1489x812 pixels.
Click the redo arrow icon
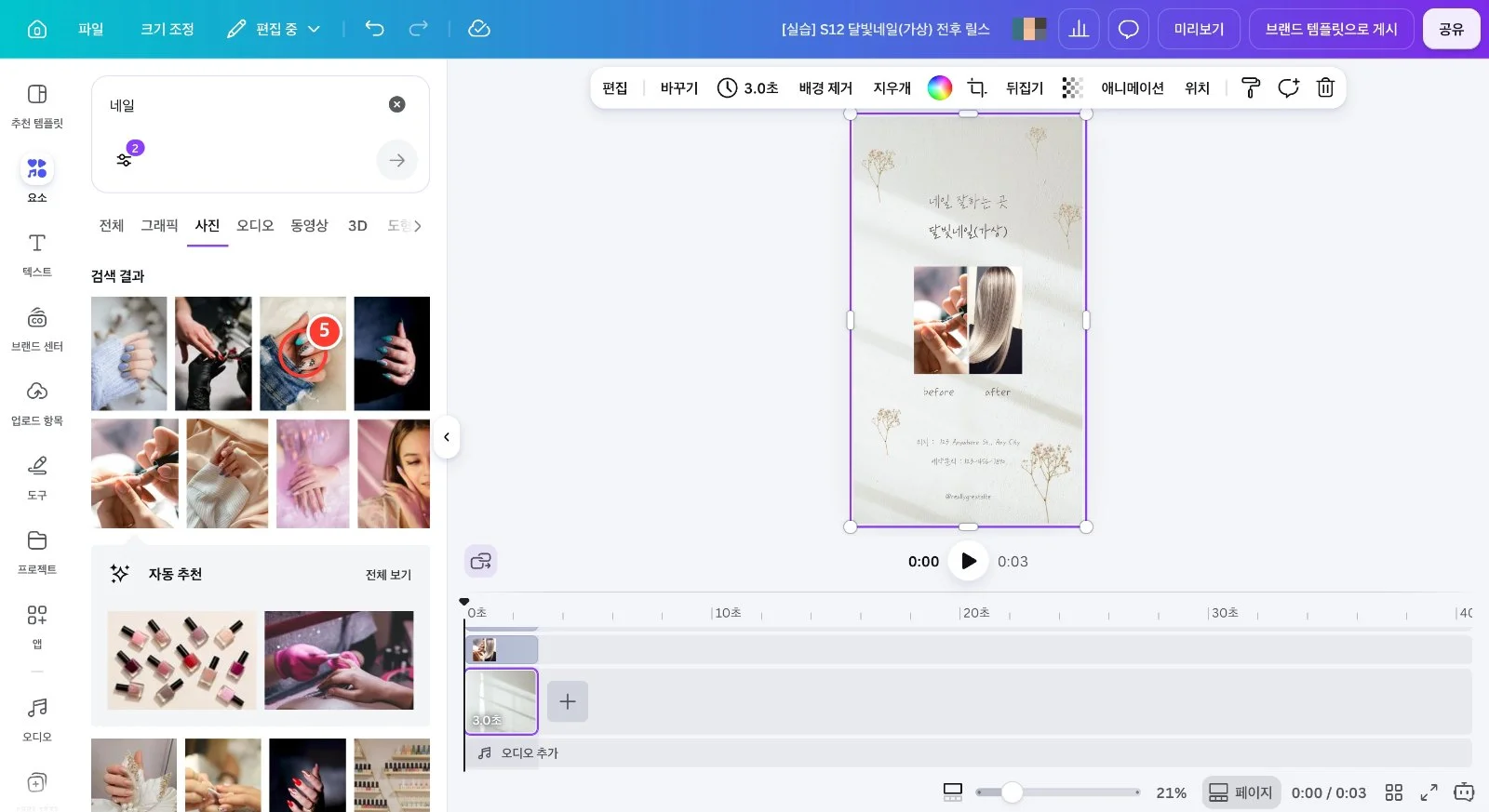coord(419,29)
